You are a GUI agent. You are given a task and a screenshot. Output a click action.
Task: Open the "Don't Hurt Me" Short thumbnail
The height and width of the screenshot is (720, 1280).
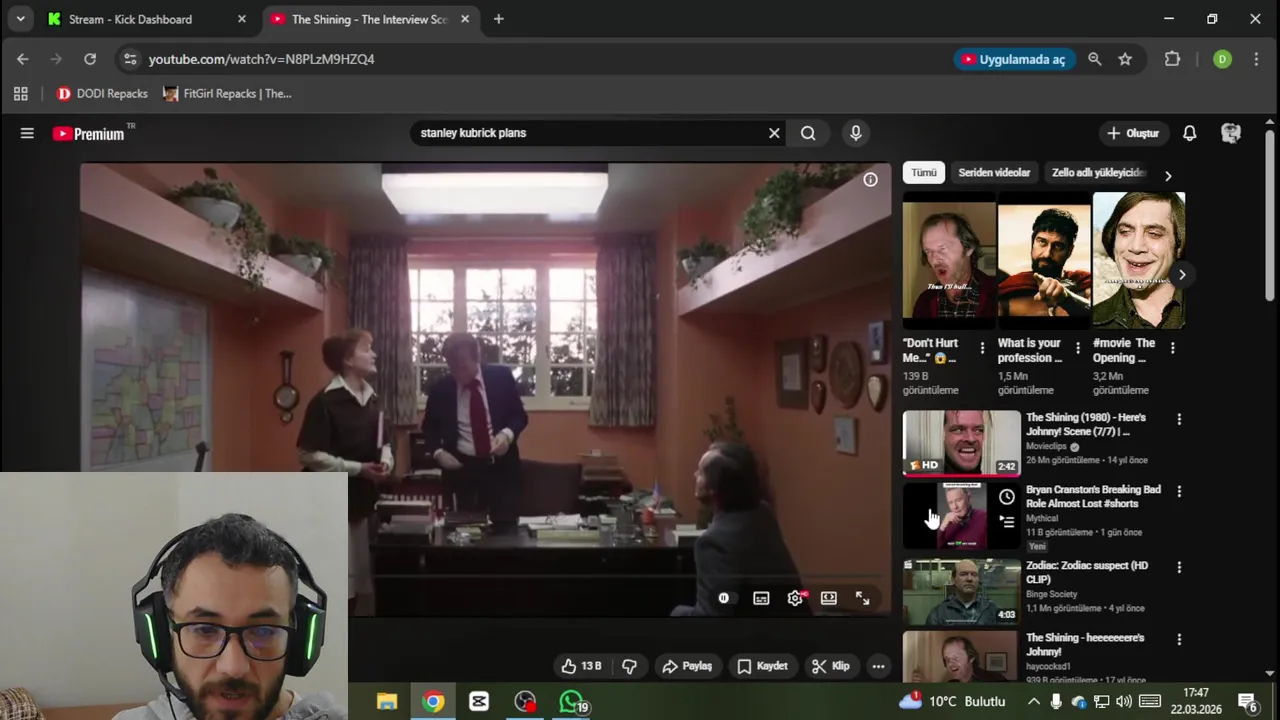[x=949, y=261]
